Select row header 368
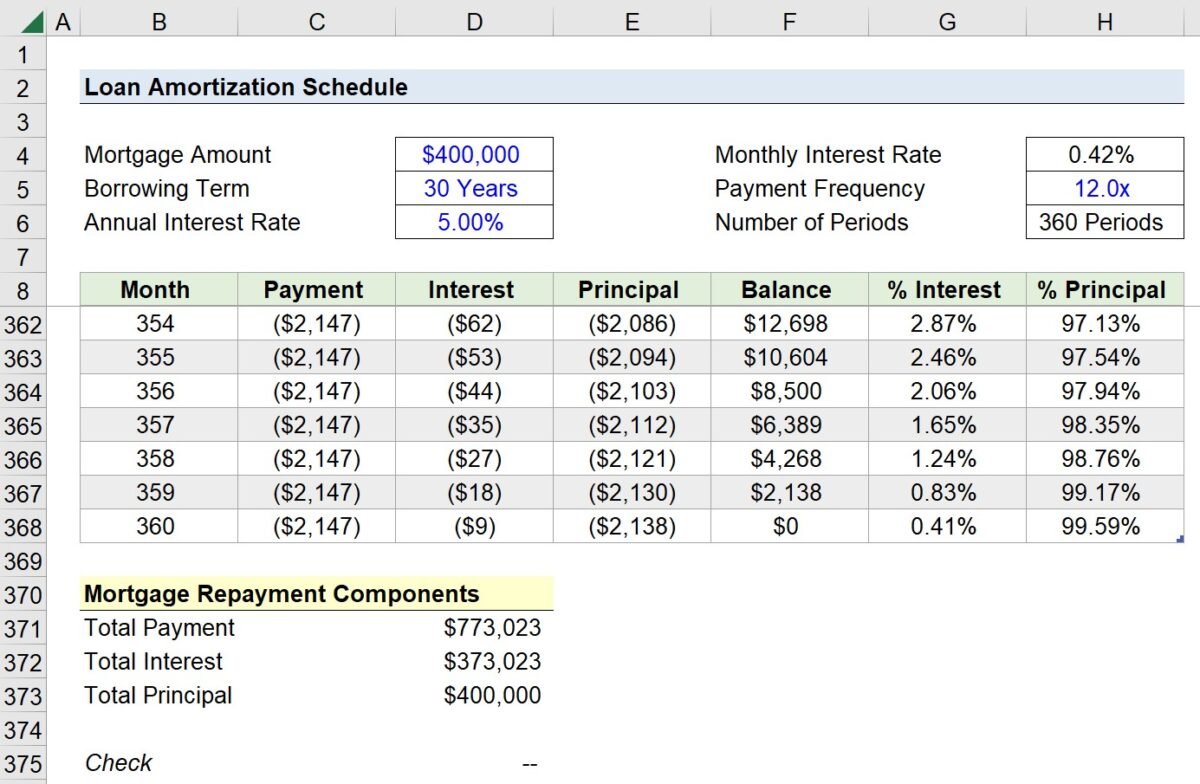 point(23,526)
